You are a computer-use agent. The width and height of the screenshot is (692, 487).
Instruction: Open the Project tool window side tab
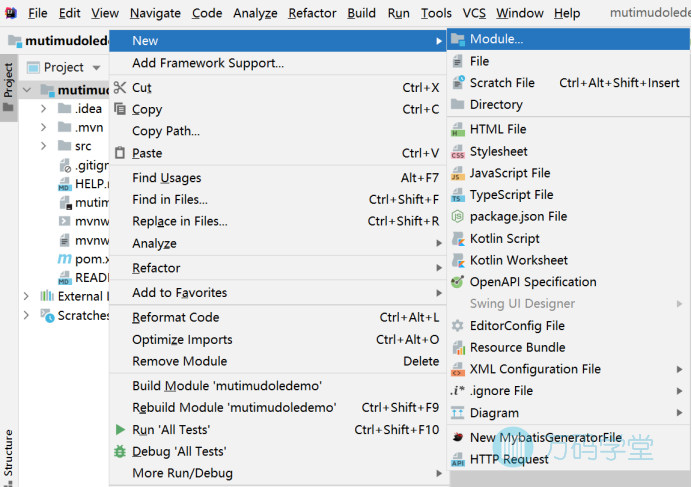[8, 87]
